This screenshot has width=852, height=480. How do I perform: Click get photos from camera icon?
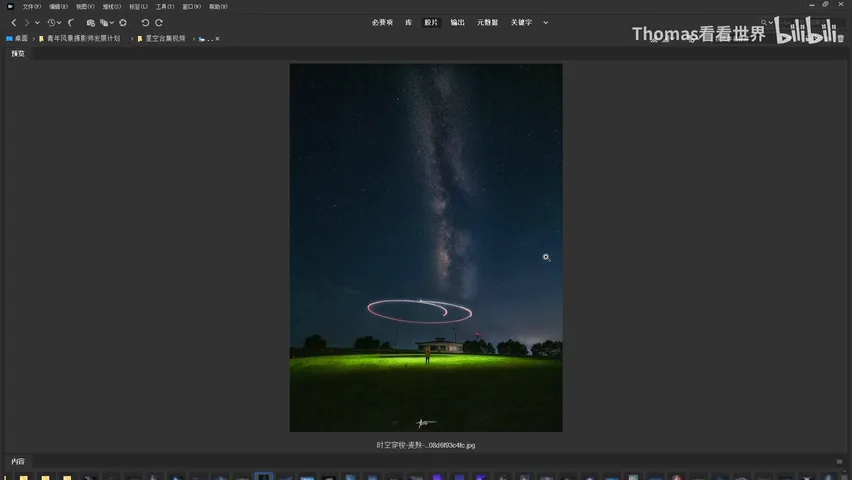click(90, 23)
